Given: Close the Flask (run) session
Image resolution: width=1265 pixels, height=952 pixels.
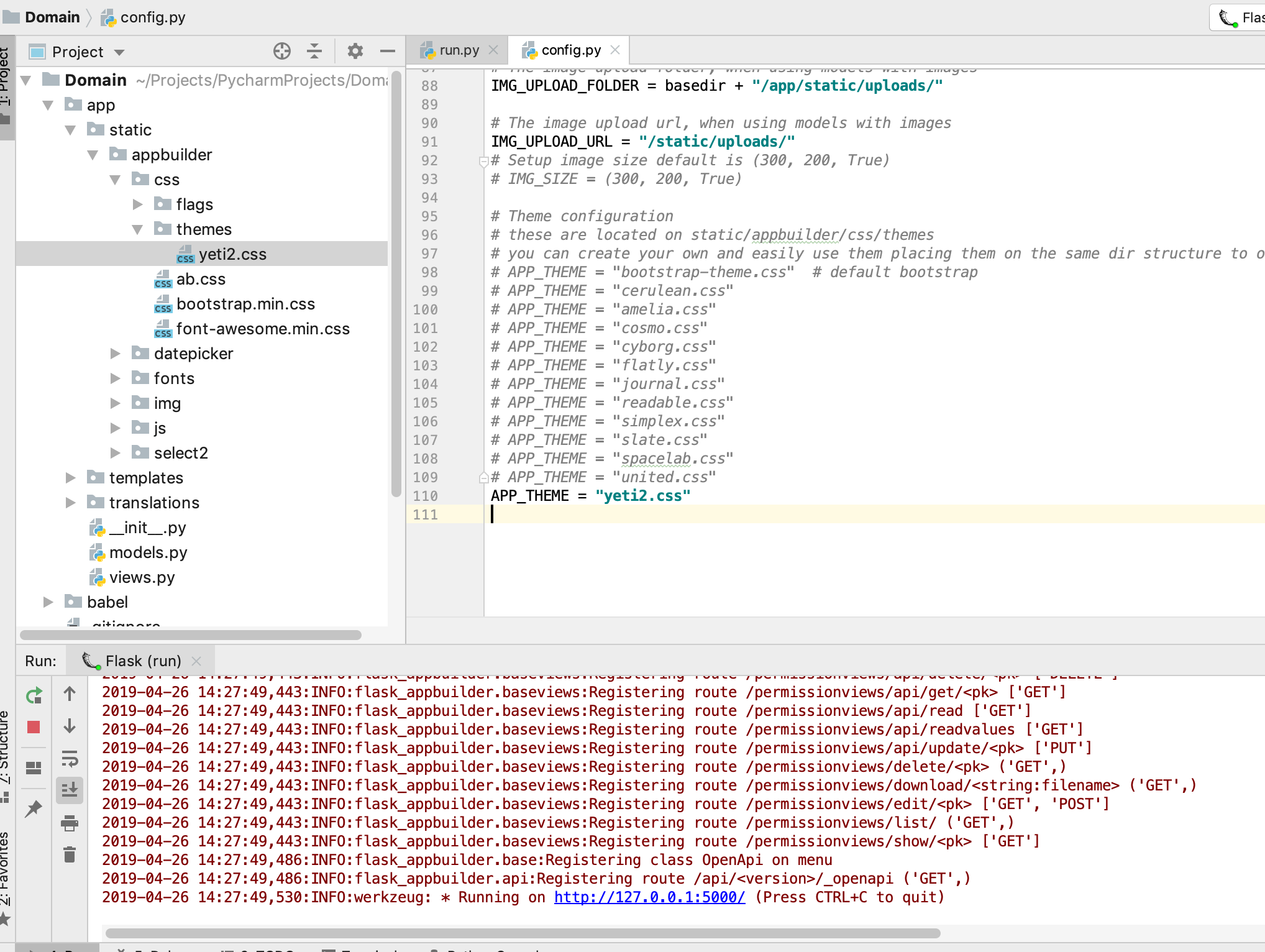Looking at the screenshot, I should [196, 661].
